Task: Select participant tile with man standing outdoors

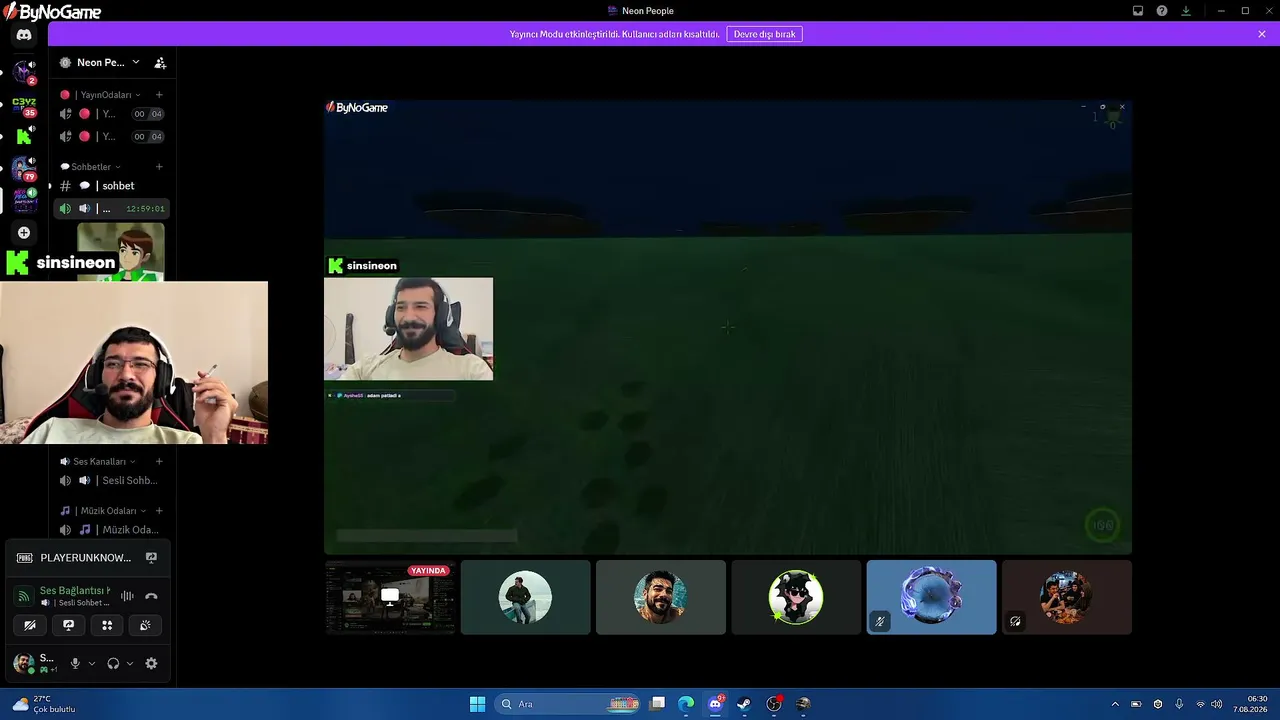Action: (x=526, y=597)
